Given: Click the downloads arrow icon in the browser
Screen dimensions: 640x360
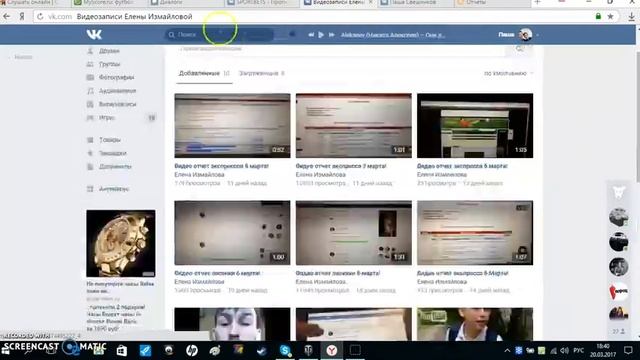Looking at the screenshot, I should coord(631,17).
